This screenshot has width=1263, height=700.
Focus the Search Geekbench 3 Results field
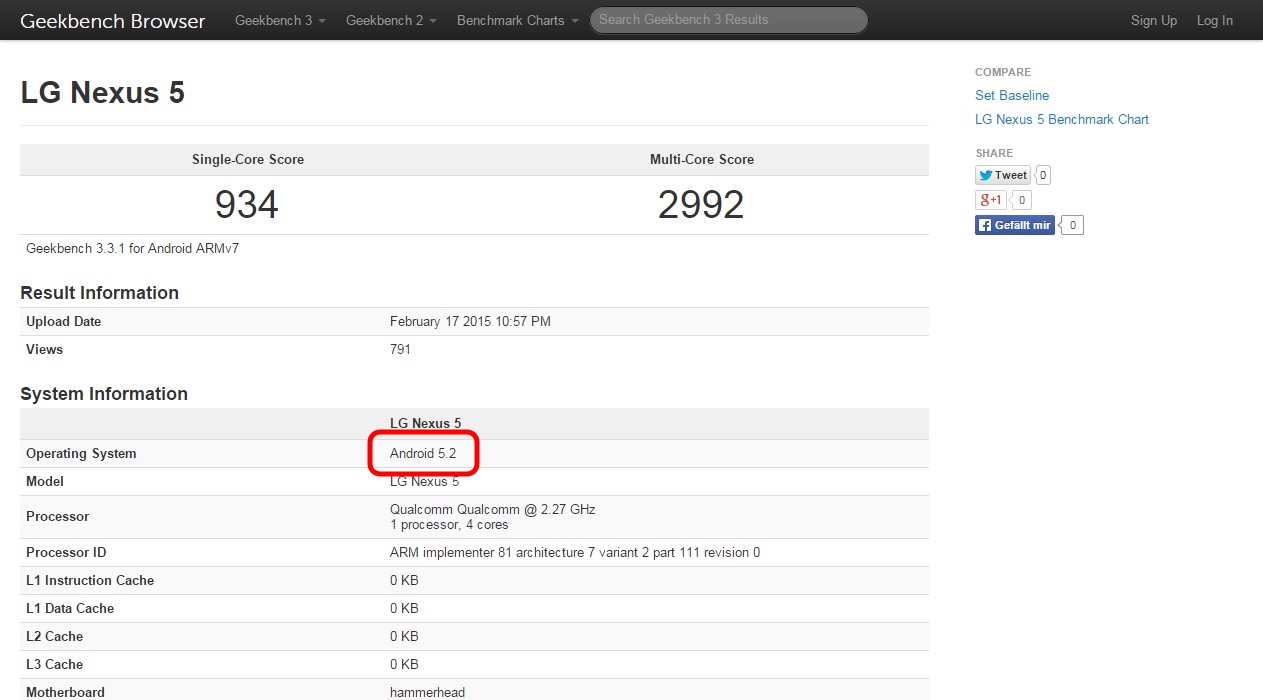(x=728, y=20)
